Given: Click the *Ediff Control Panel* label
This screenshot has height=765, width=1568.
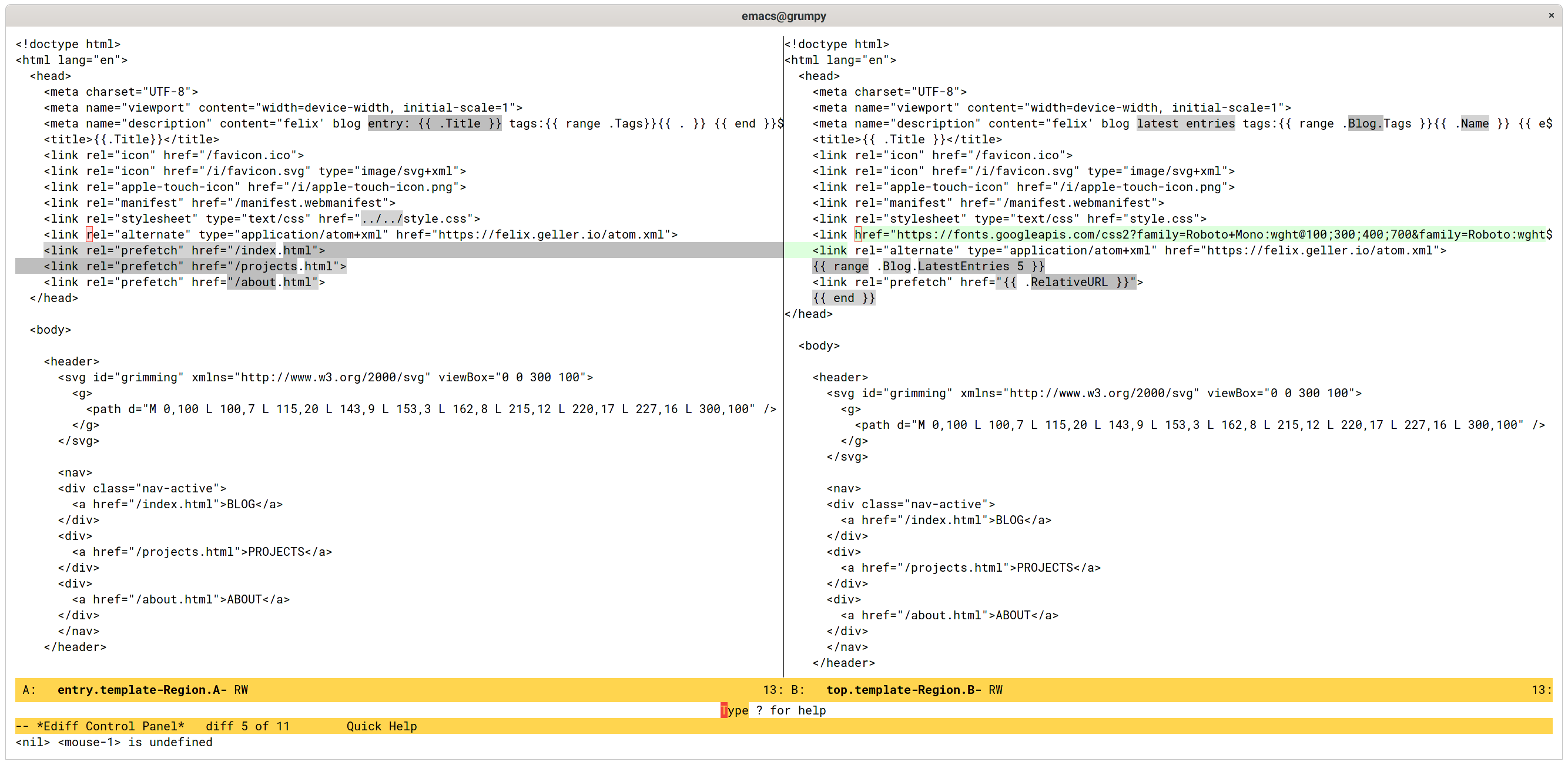Looking at the screenshot, I should pyautogui.click(x=110, y=726).
